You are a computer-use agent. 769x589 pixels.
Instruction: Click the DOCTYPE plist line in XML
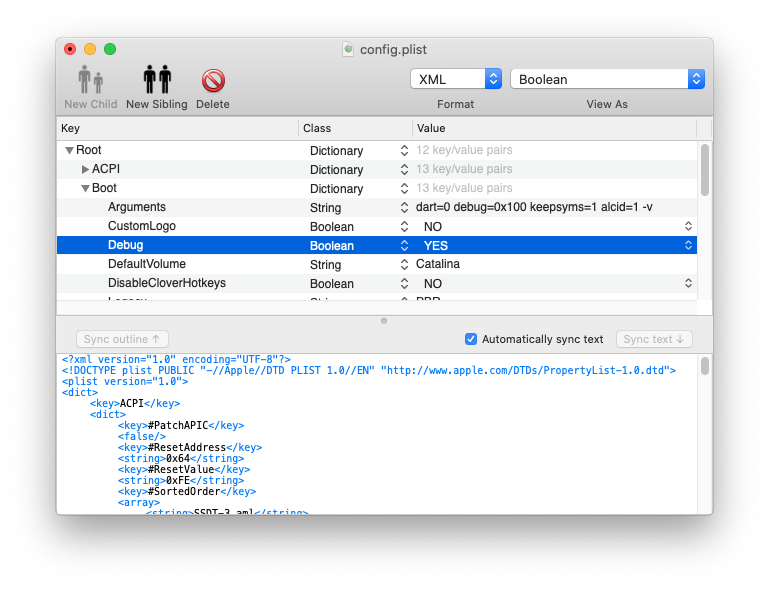pyautogui.click(x=369, y=371)
